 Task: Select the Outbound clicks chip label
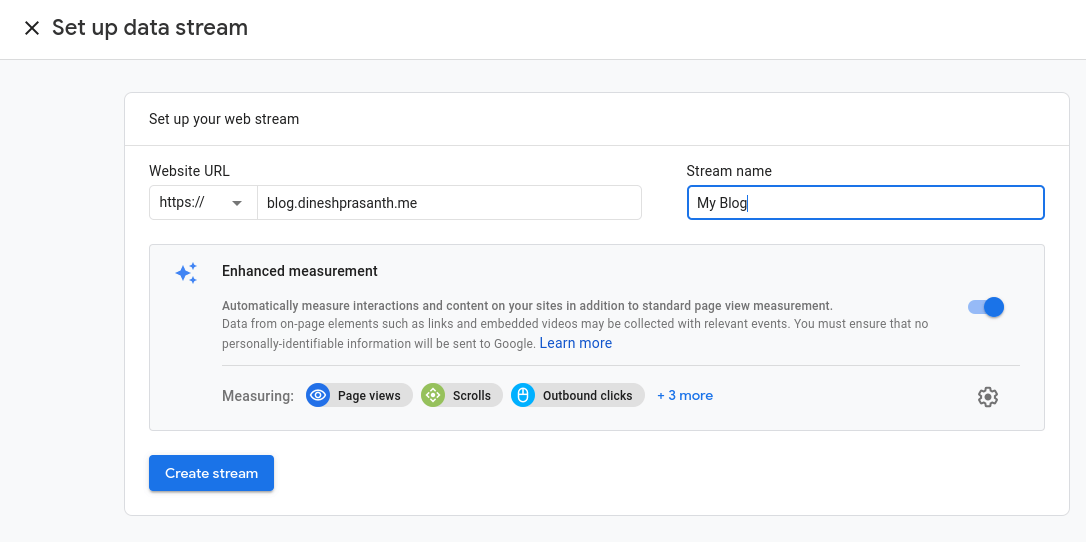(x=587, y=396)
